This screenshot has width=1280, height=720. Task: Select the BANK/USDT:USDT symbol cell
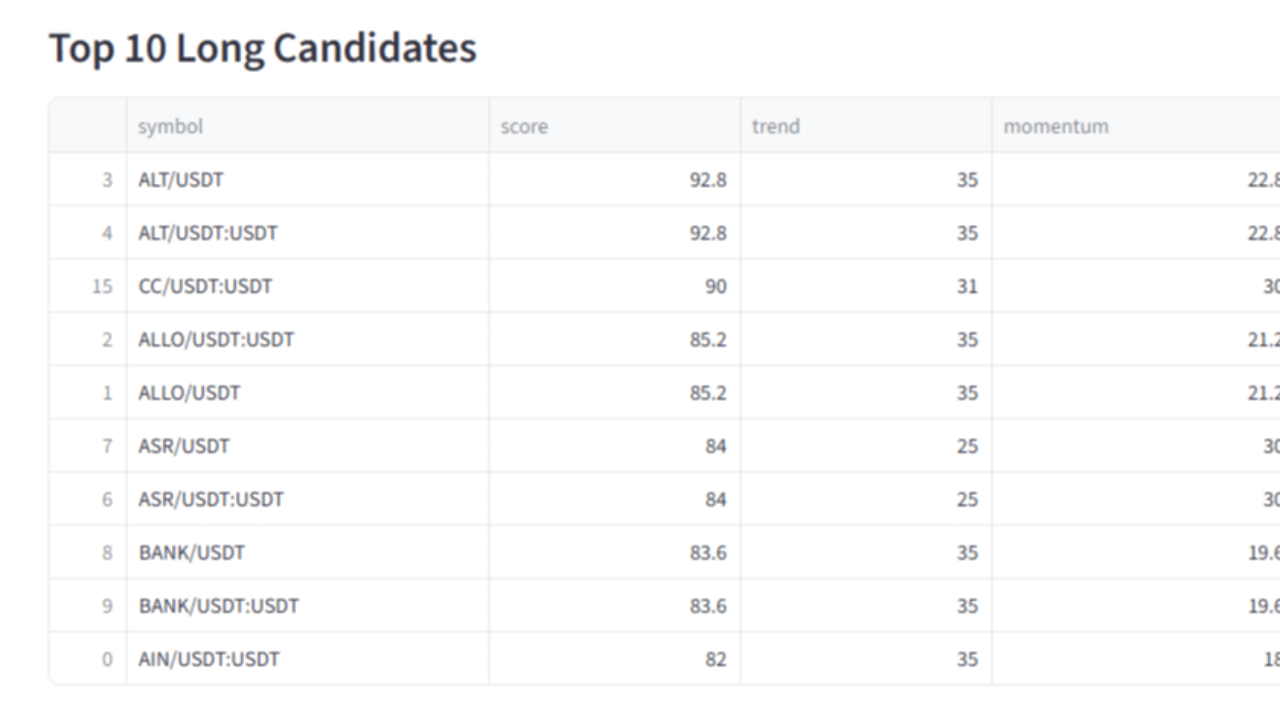[x=307, y=605]
